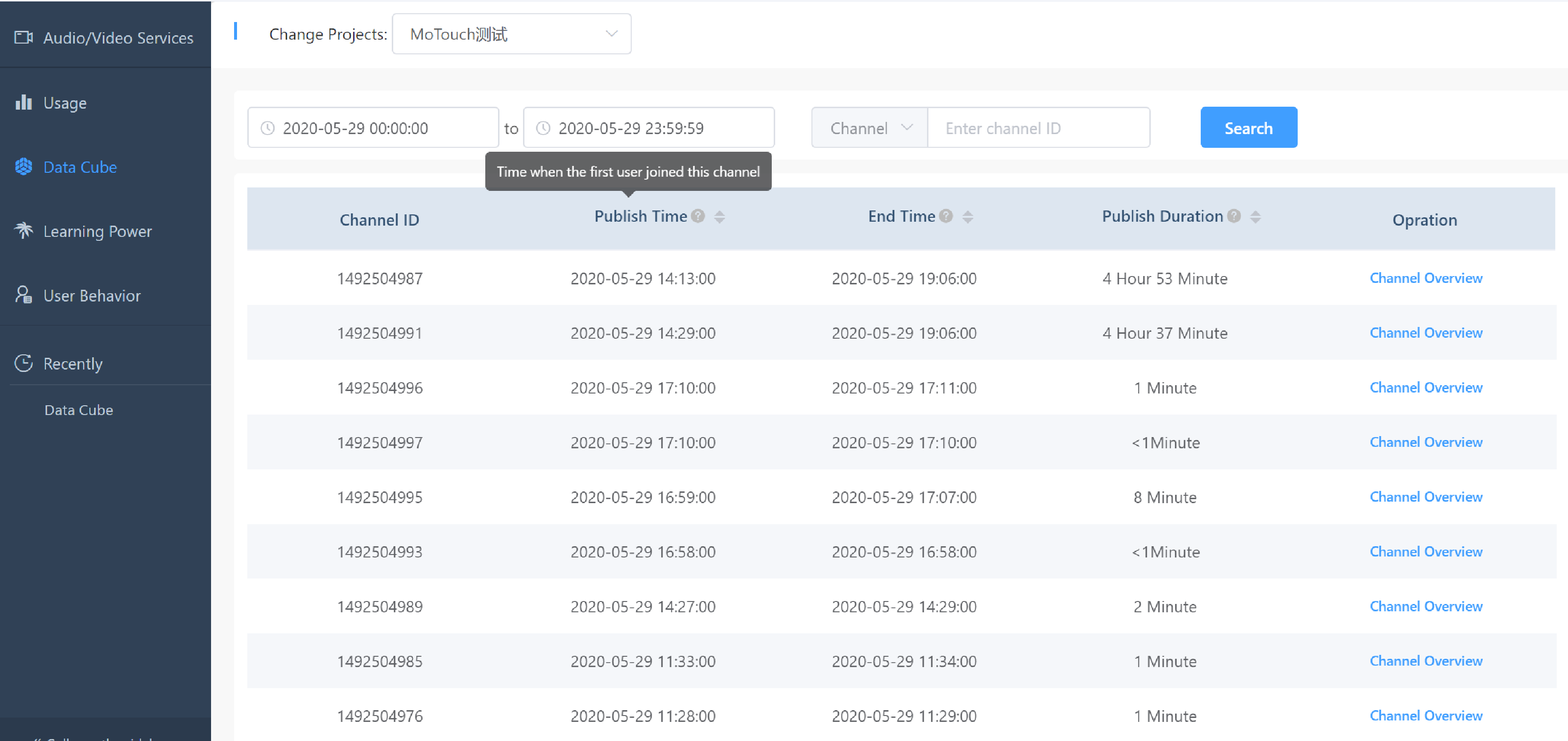The image size is (1568, 741).
Task: Open Data Cube under Recently
Action: tap(78, 410)
